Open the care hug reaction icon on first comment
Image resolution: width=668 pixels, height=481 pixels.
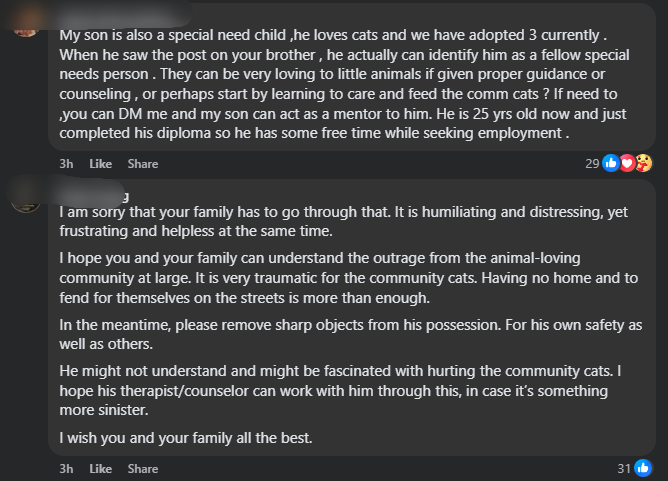(x=643, y=163)
